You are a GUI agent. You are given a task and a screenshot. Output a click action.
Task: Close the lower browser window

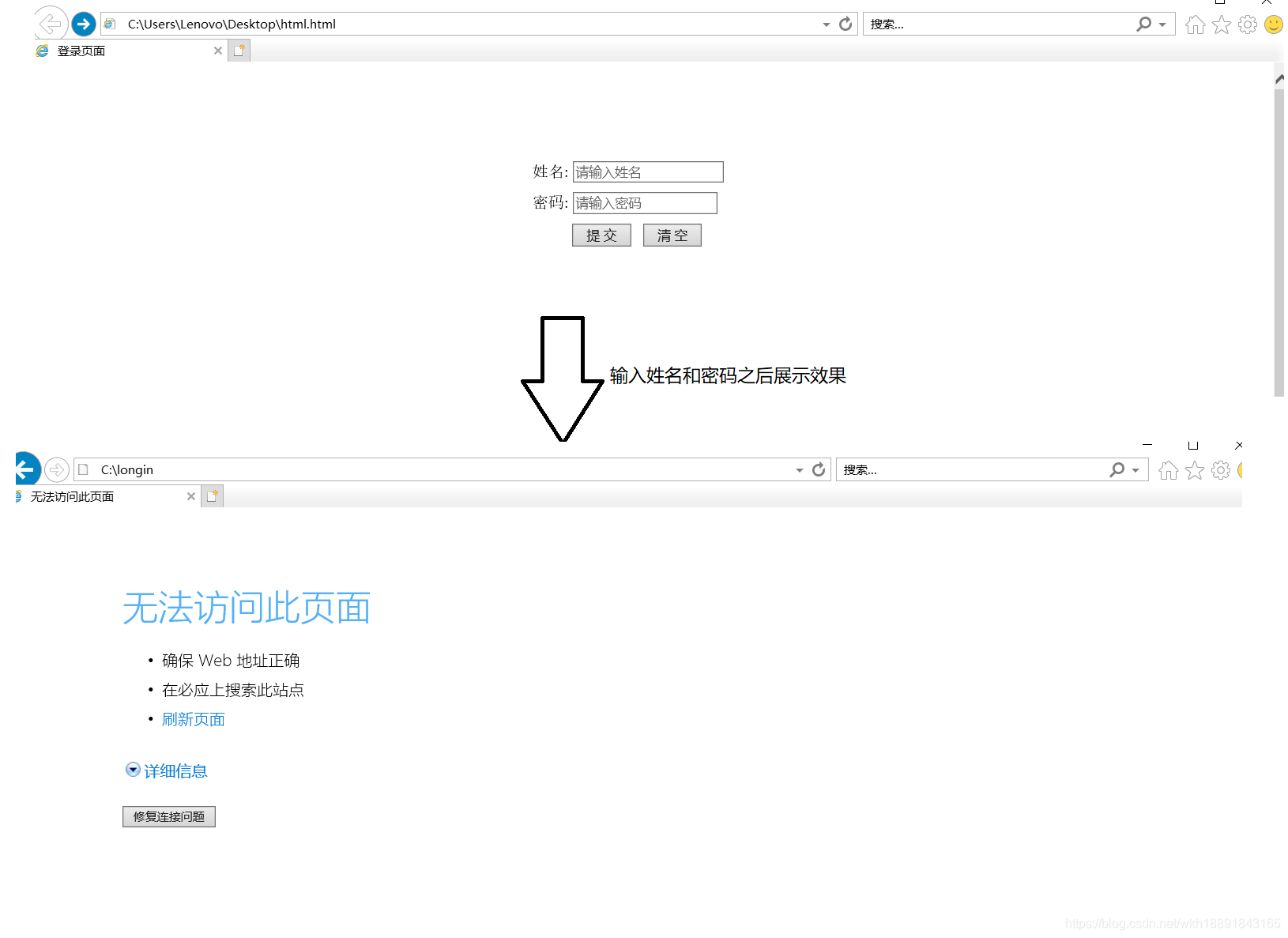pos(1239,445)
